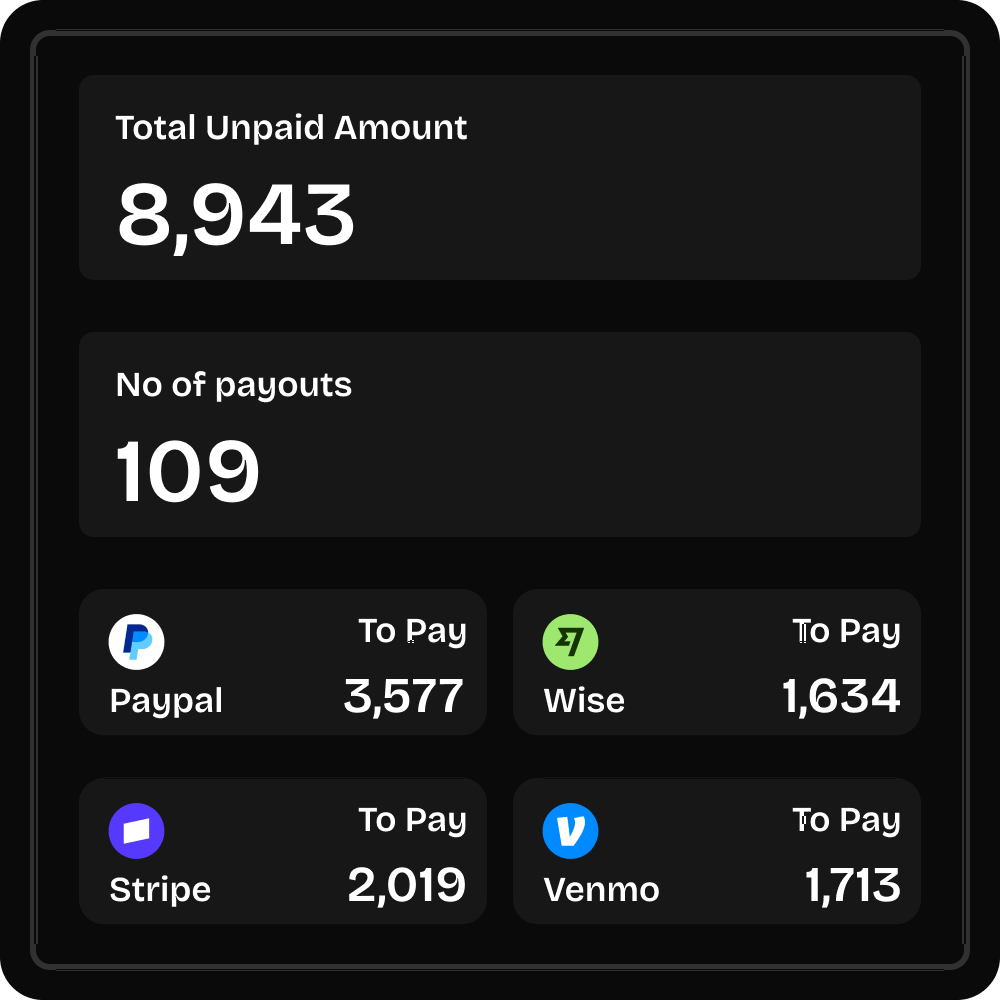The image size is (1000, 1000).
Task: Click Stripe's 2,019 amount
Action: (407, 886)
